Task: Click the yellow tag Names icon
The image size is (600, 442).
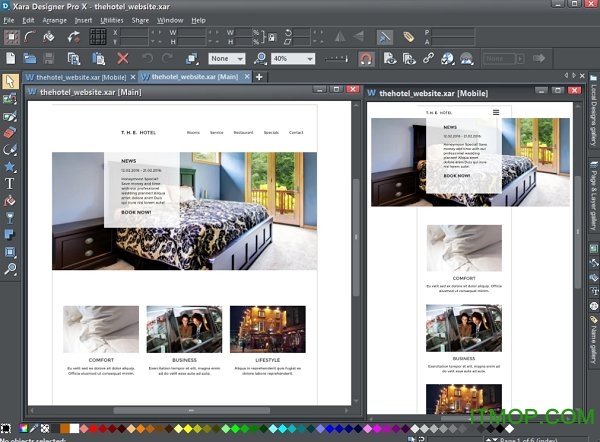Action: 408,37
